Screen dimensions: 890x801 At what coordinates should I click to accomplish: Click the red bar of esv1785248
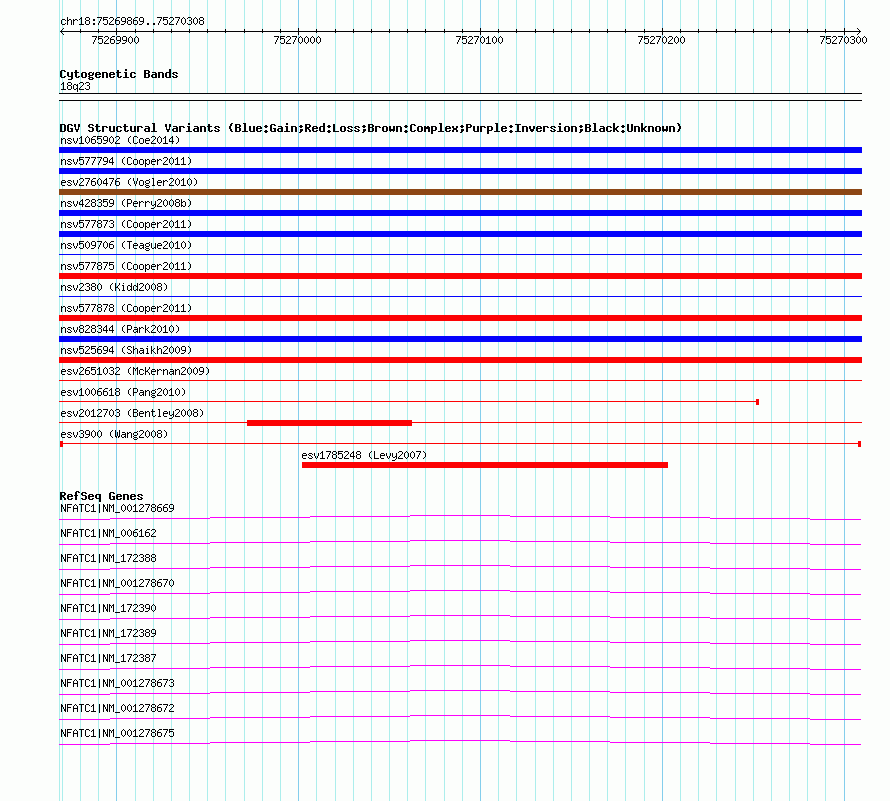pyautogui.click(x=485, y=465)
